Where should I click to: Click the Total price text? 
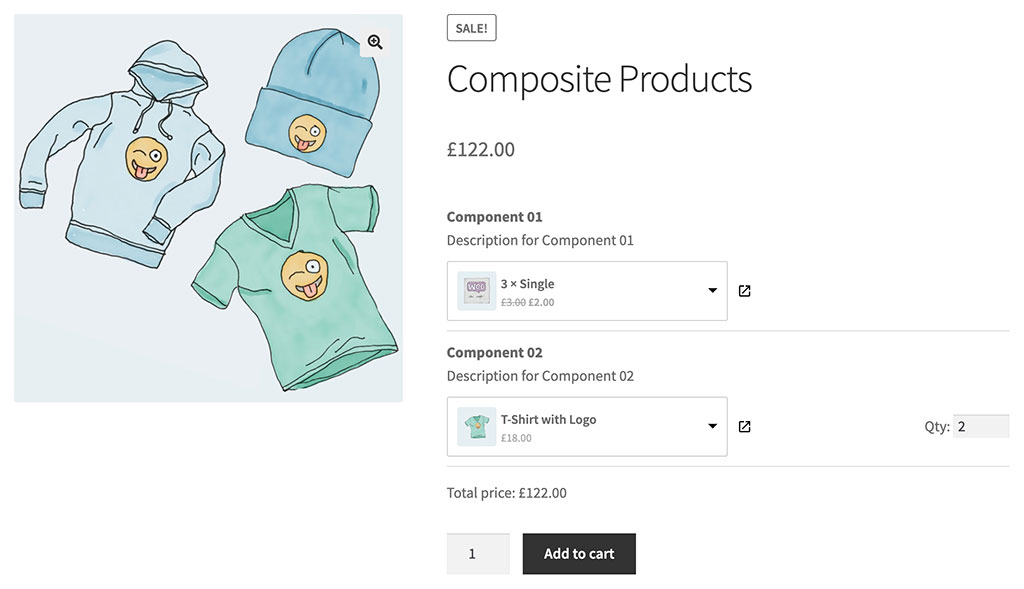pos(506,493)
